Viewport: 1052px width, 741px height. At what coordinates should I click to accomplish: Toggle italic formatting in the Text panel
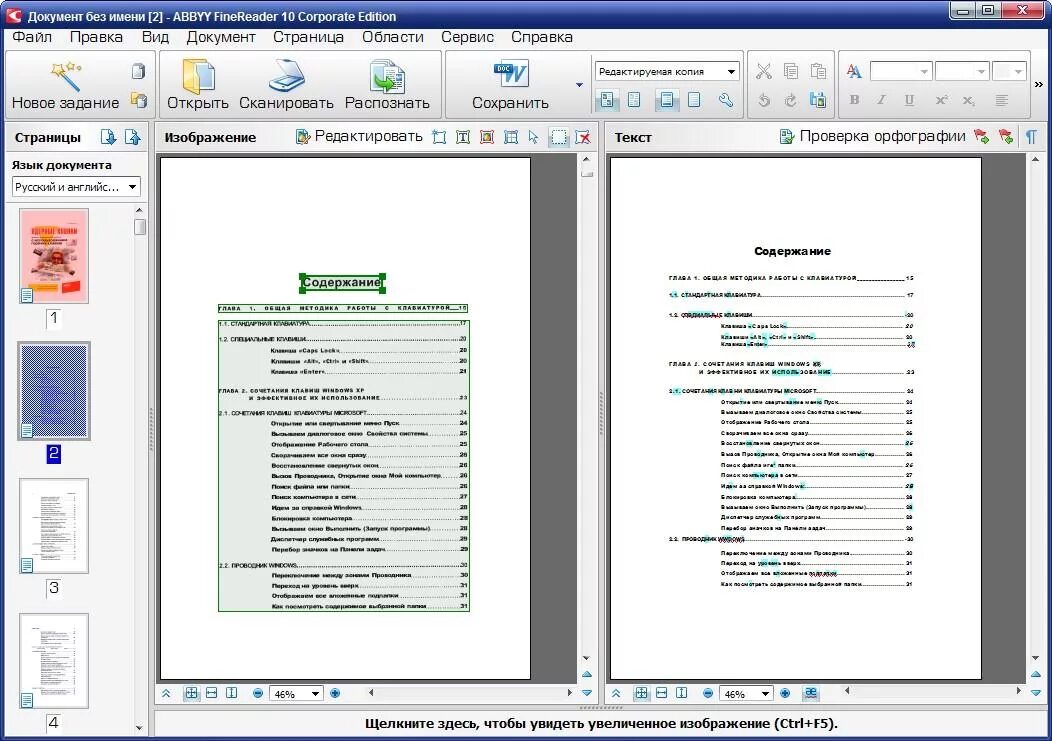point(881,100)
